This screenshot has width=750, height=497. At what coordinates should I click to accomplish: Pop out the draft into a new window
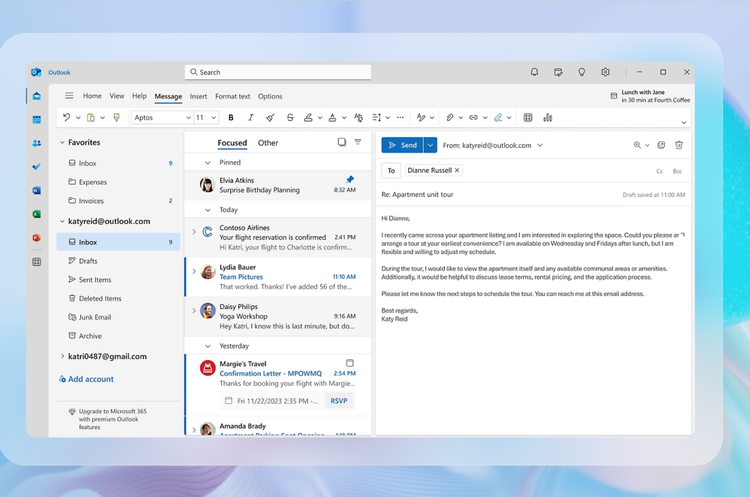click(x=661, y=145)
